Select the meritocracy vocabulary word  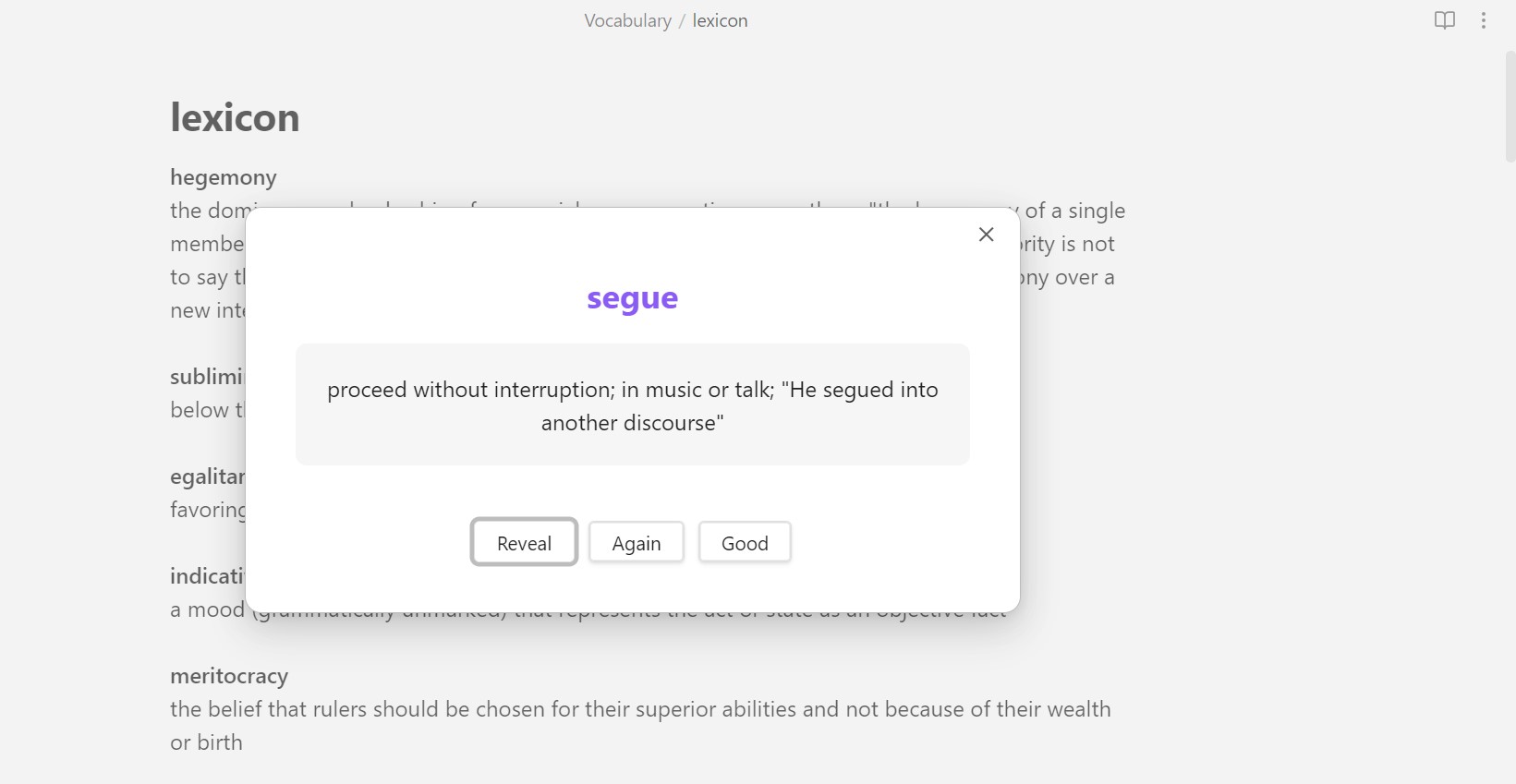pyautogui.click(x=229, y=675)
